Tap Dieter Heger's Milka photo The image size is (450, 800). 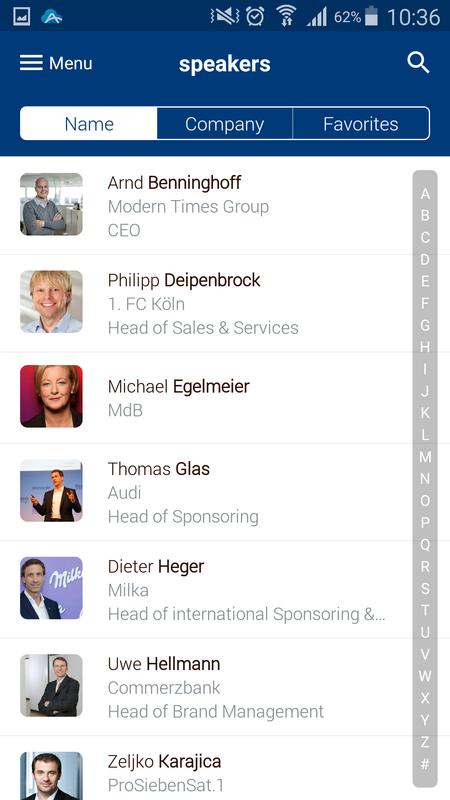coord(51,588)
